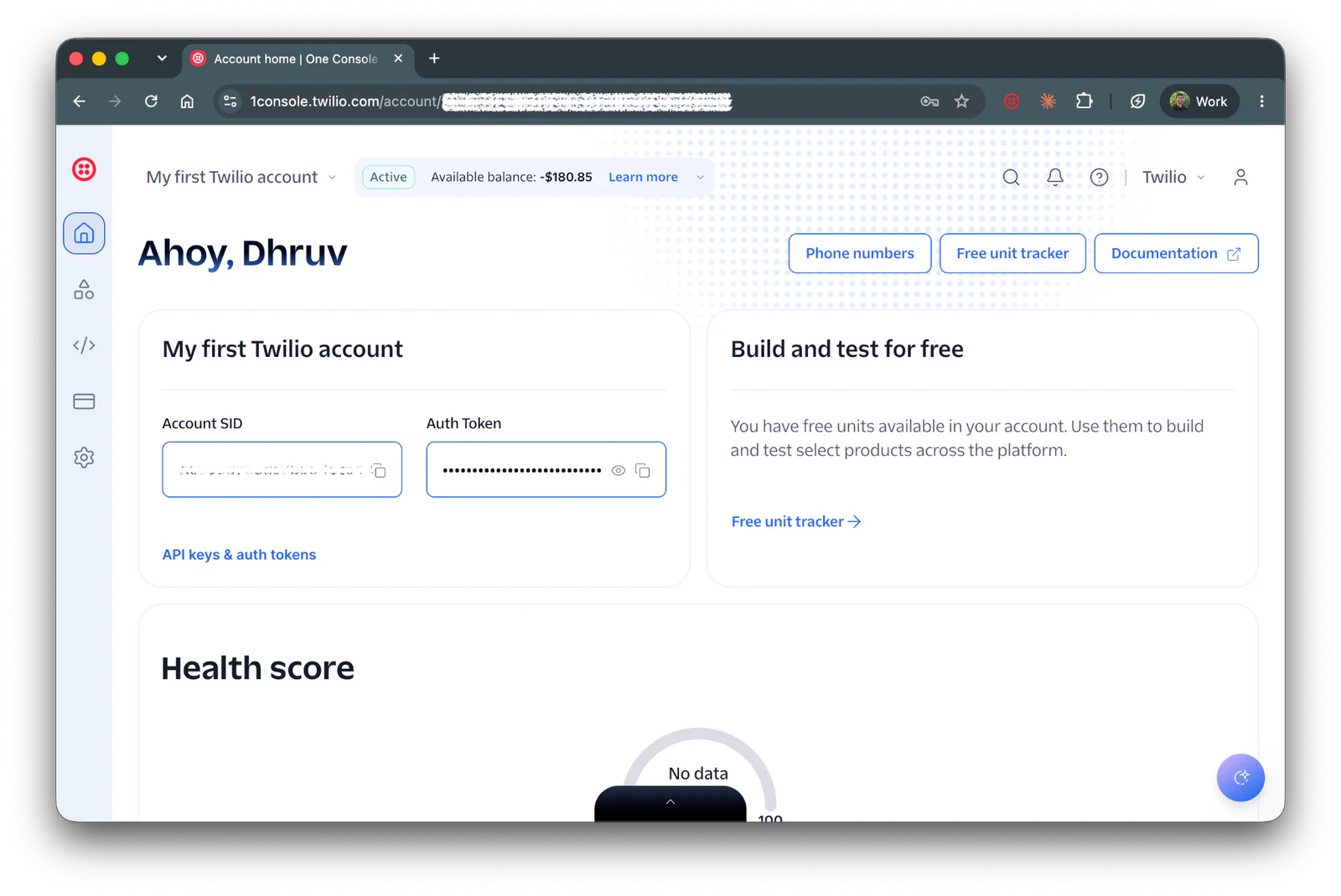Expand My first Twilio account switcher
This screenshot has height=896, width=1341.
tap(241, 177)
